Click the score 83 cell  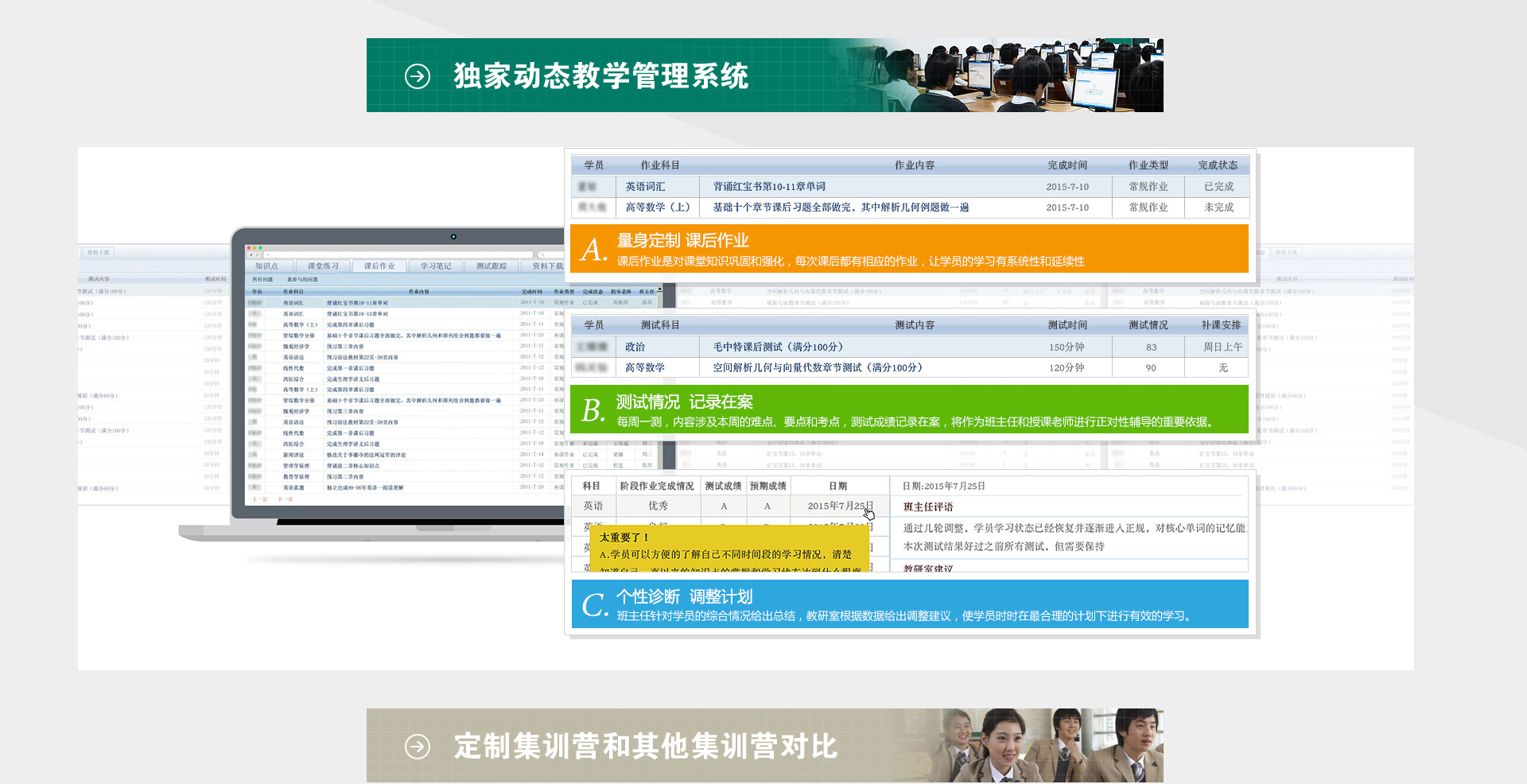(1151, 347)
